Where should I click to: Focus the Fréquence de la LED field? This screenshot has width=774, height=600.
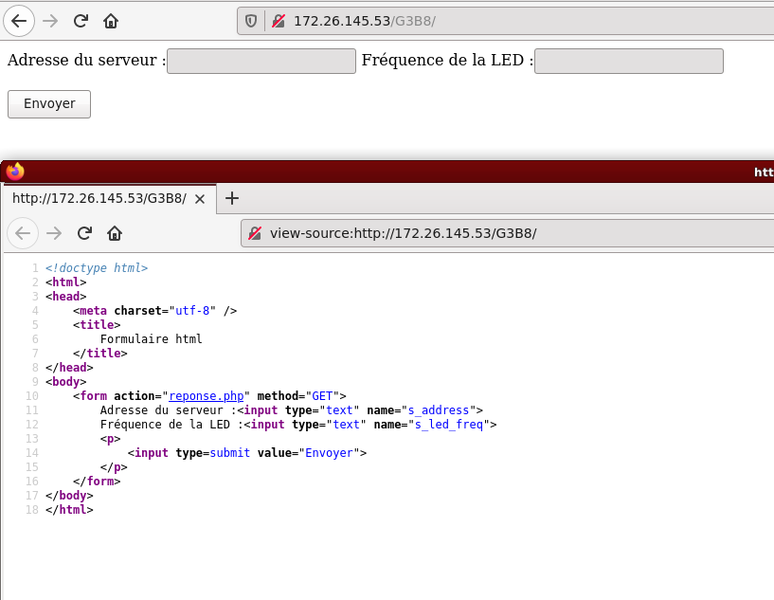(628, 61)
